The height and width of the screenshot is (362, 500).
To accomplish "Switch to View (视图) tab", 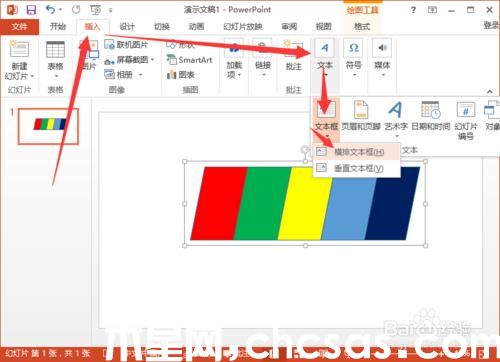I will (x=323, y=26).
